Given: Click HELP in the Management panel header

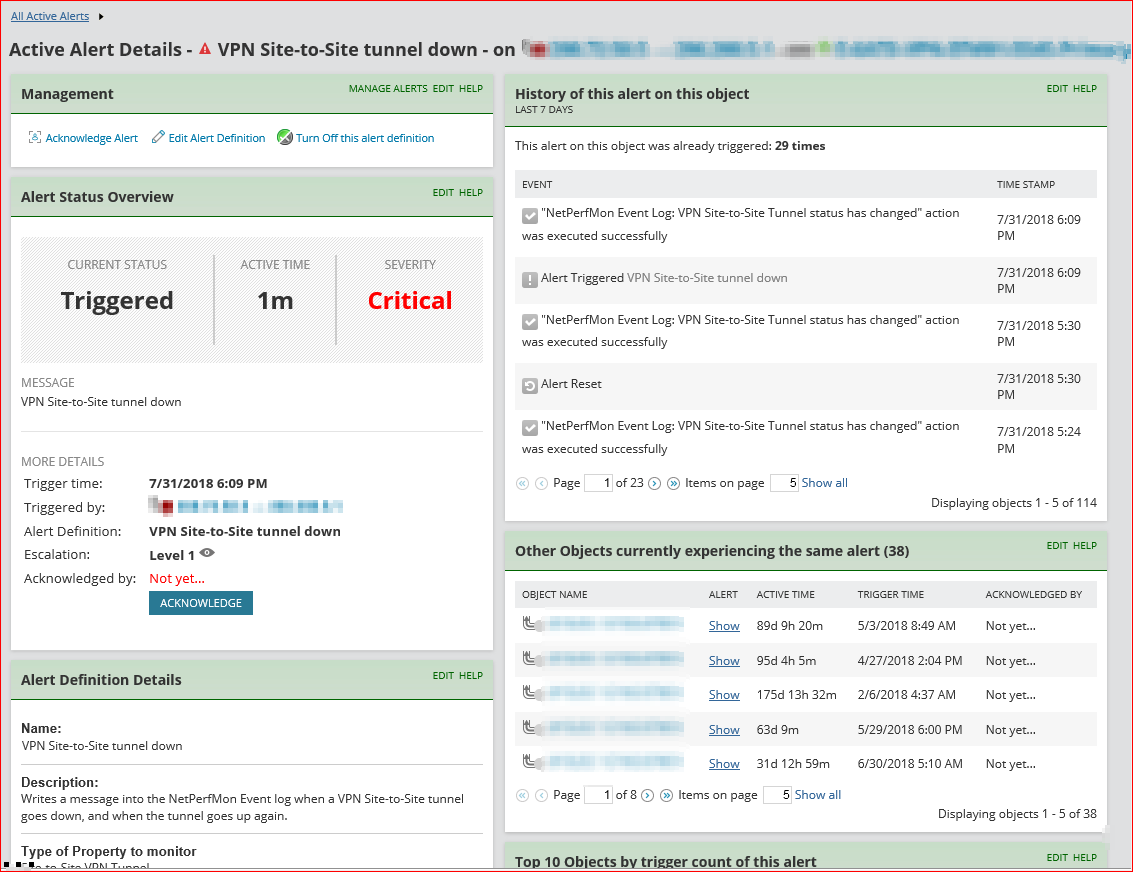Looking at the screenshot, I should tap(470, 88).
